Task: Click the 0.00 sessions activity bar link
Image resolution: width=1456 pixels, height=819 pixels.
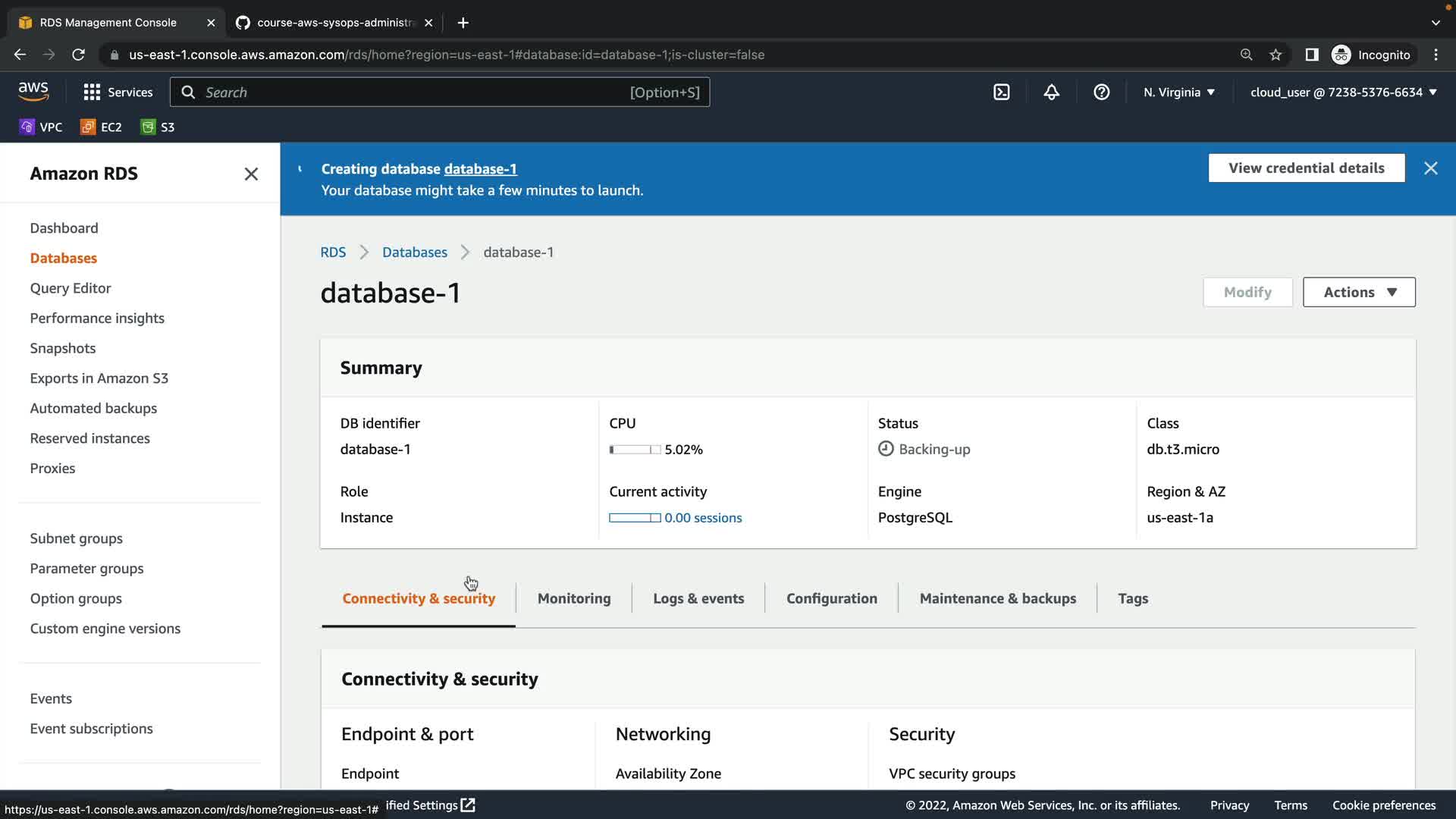Action: coord(702,517)
